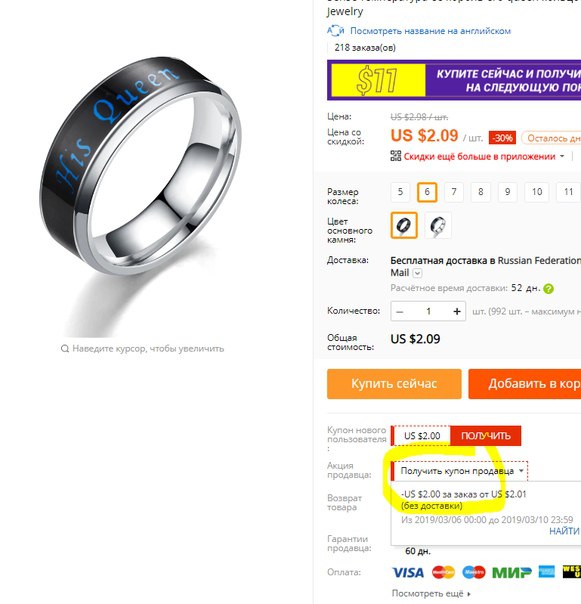Click the red 'ПОЛУЧИТЬ' coupon button
The image size is (581, 604).
[x=485, y=436]
